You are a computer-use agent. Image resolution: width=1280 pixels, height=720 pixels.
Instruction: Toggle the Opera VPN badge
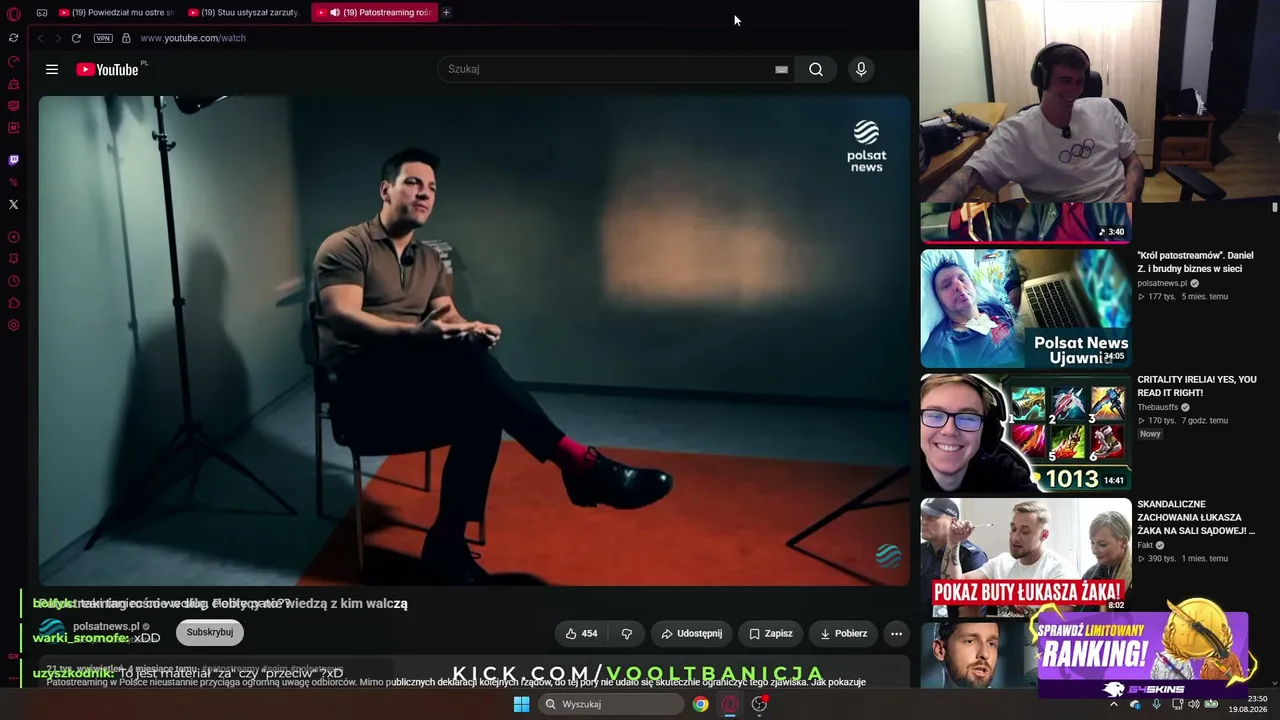click(x=103, y=38)
